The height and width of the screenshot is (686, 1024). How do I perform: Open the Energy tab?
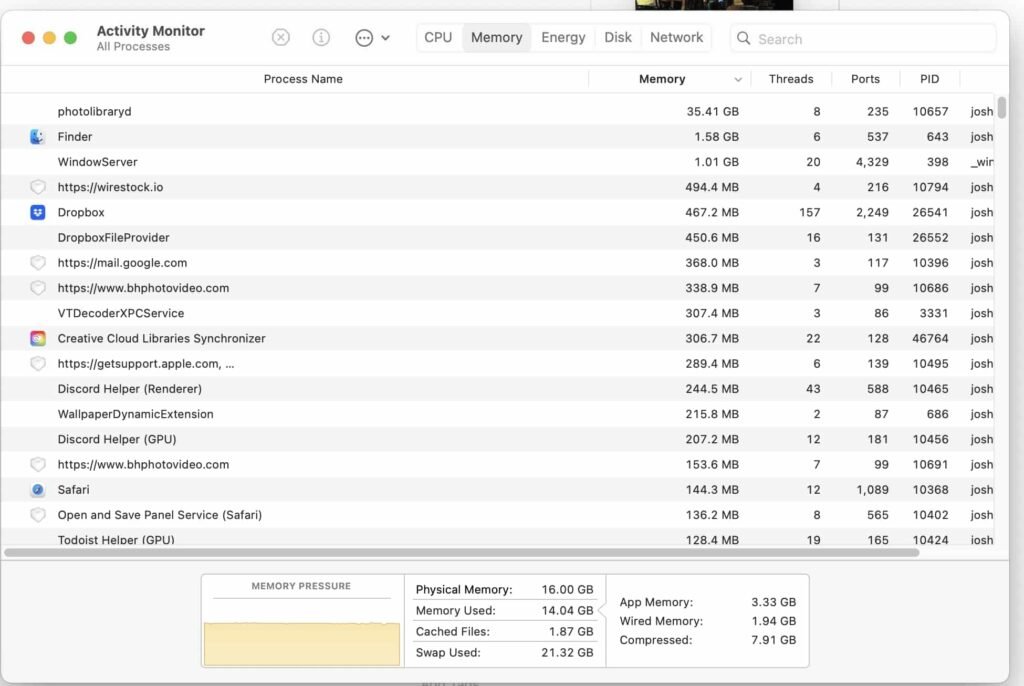(x=562, y=37)
